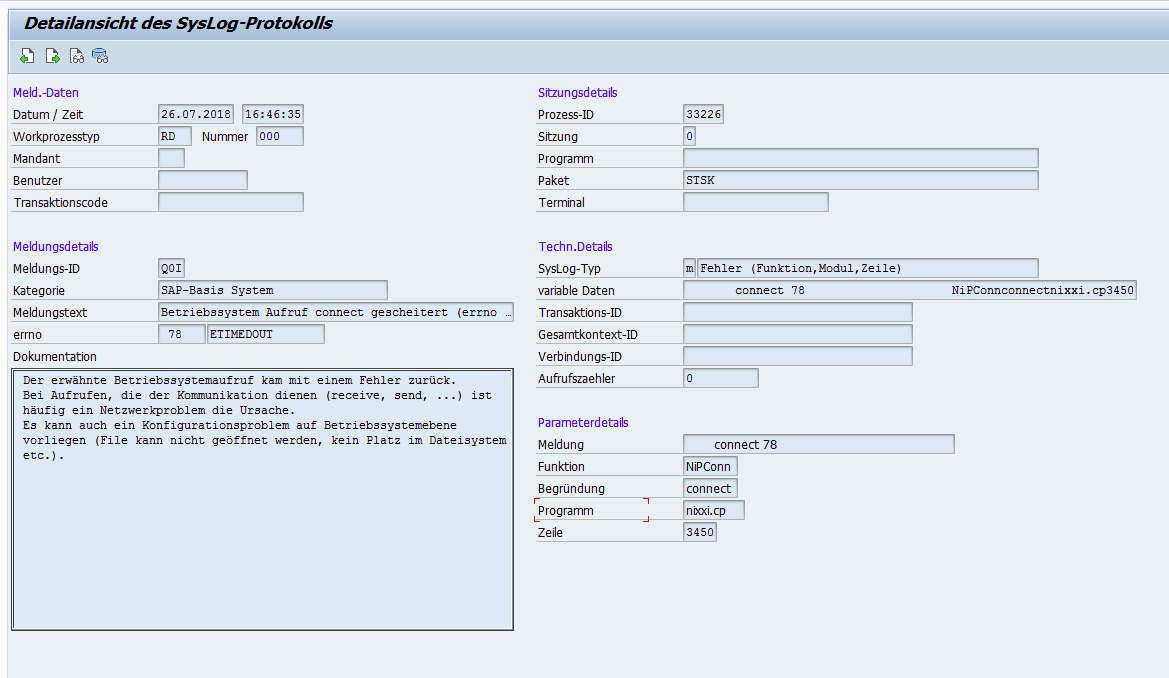Select the errno value 78 field

pos(182,334)
